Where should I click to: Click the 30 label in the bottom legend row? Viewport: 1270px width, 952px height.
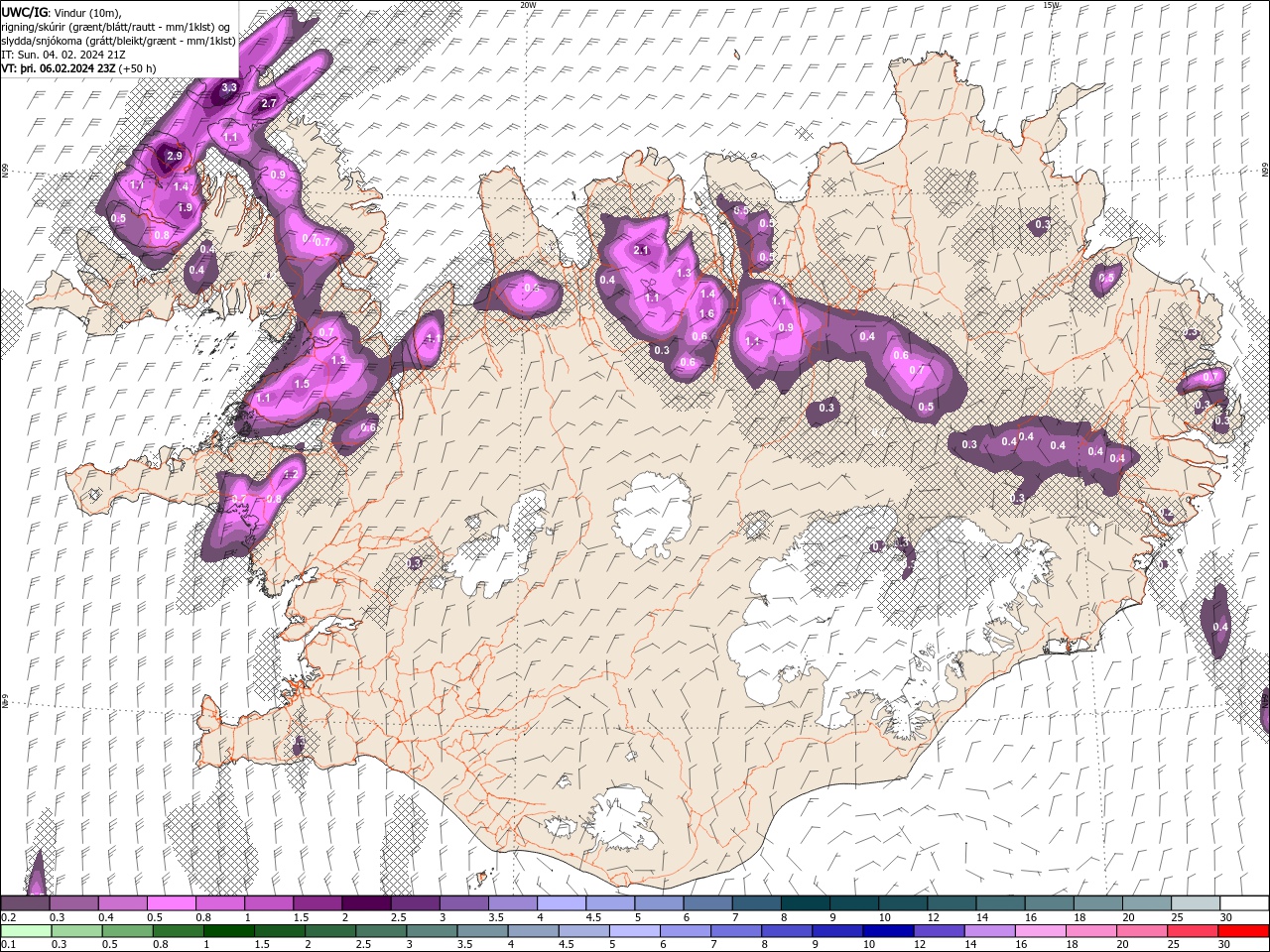coord(1226,944)
